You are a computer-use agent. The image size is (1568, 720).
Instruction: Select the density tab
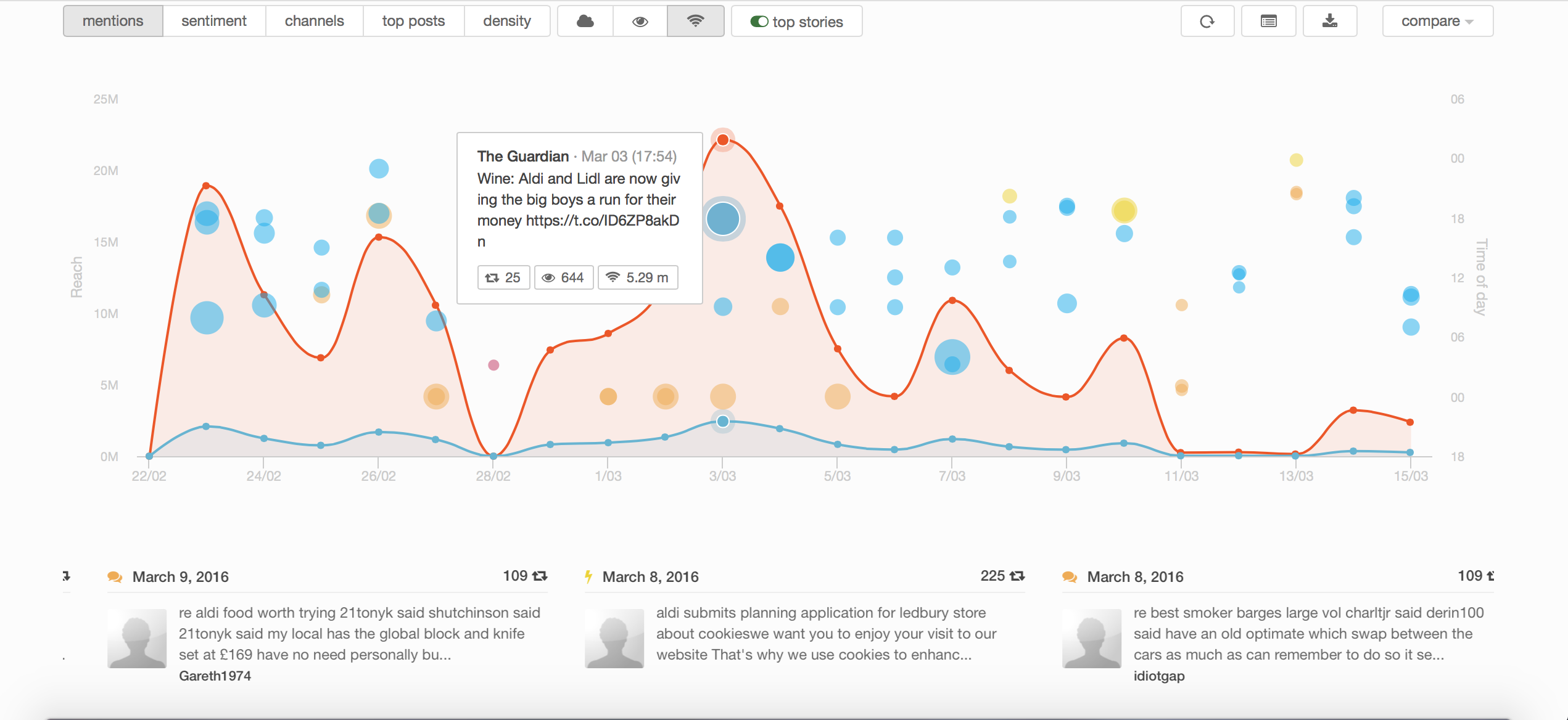click(x=506, y=22)
